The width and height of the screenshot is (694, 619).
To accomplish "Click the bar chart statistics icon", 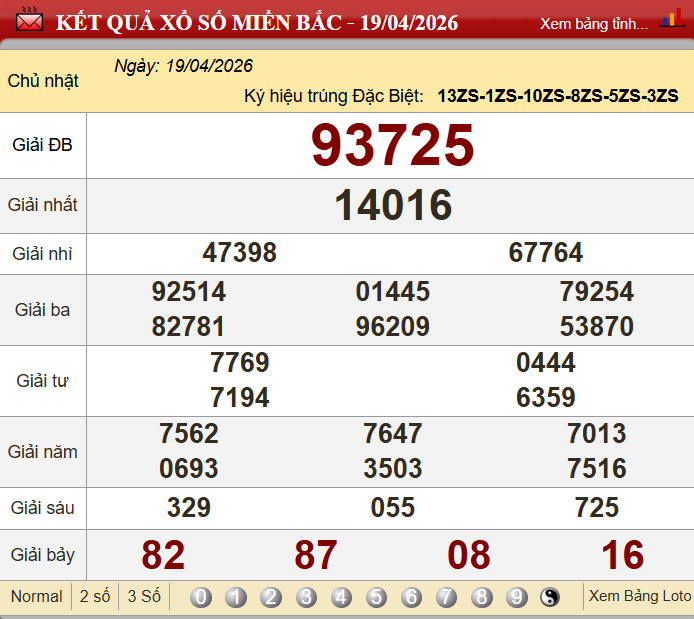I will tap(671, 20).
